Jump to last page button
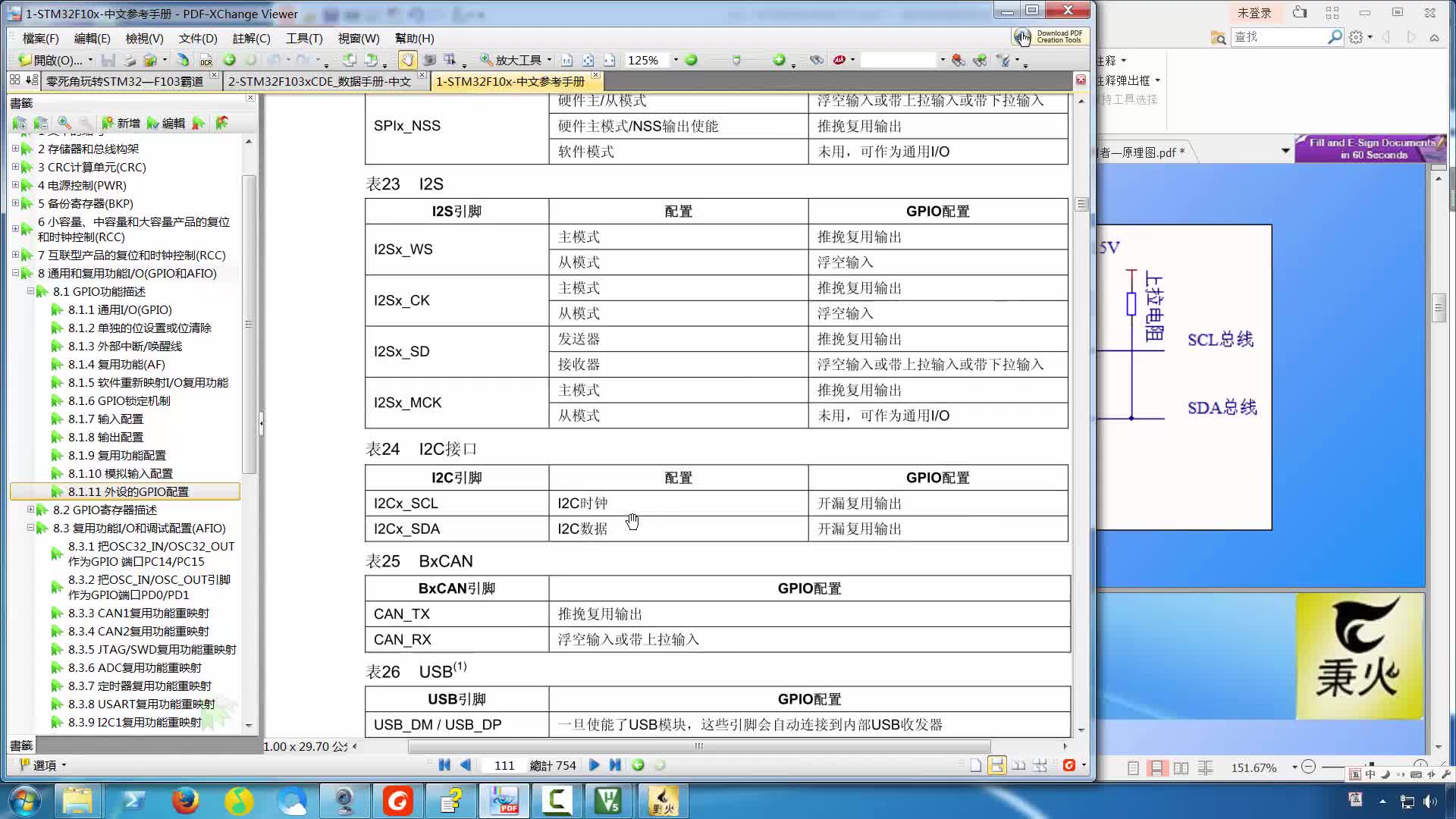 (x=615, y=765)
